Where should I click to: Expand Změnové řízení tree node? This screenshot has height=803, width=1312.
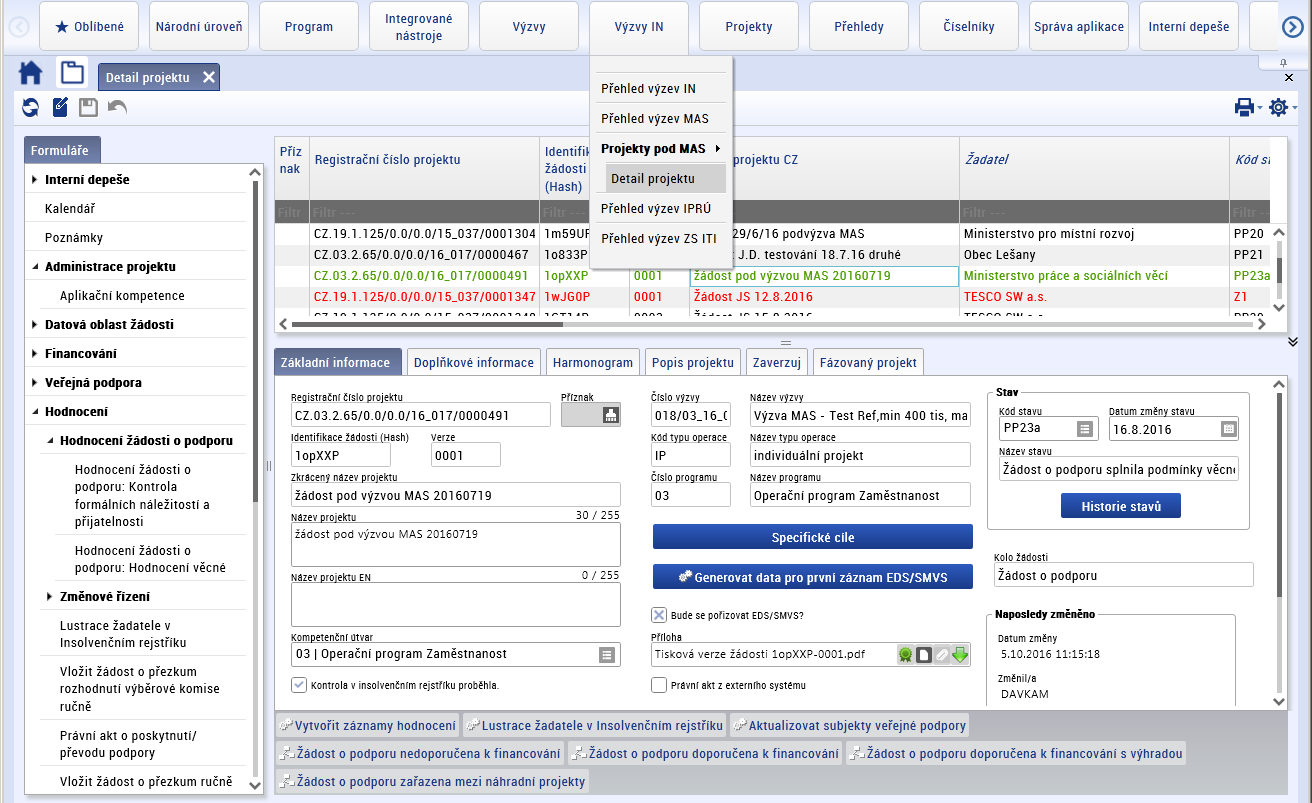pyautogui.click(x=50, y=597)
